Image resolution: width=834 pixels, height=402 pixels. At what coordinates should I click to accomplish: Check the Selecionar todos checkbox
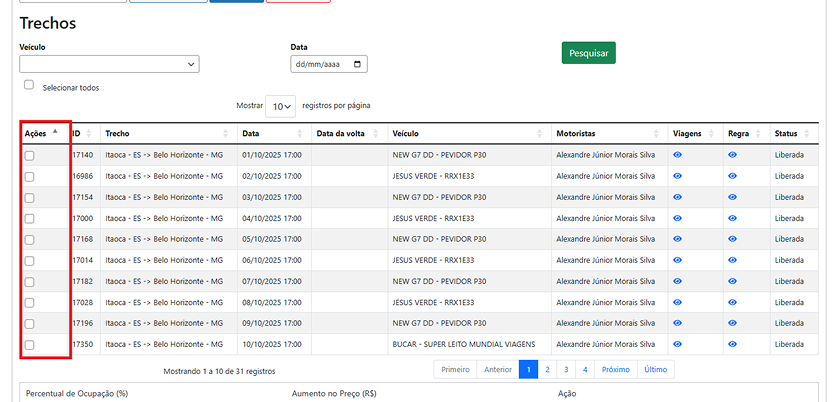29,86
